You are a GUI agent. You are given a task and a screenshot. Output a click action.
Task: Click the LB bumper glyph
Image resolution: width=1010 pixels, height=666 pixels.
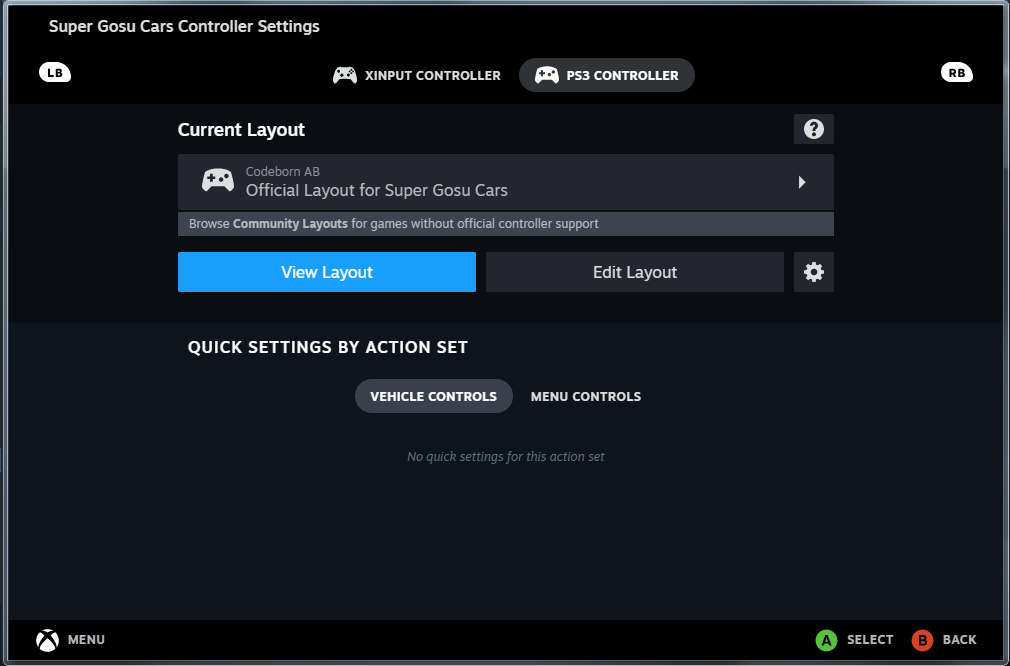(x=55, y=73)
